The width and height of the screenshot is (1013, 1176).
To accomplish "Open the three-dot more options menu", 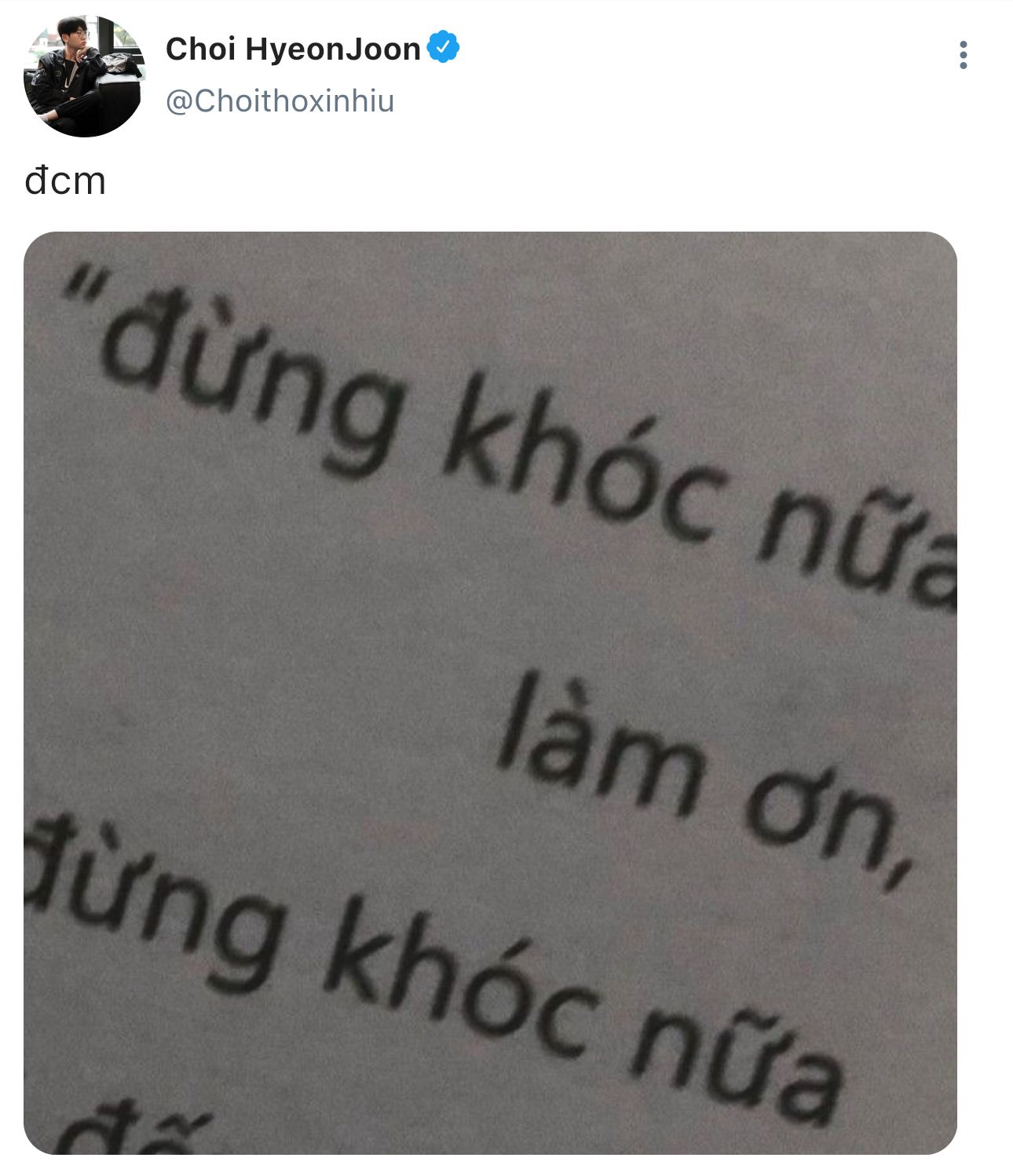I will [963, 55].
